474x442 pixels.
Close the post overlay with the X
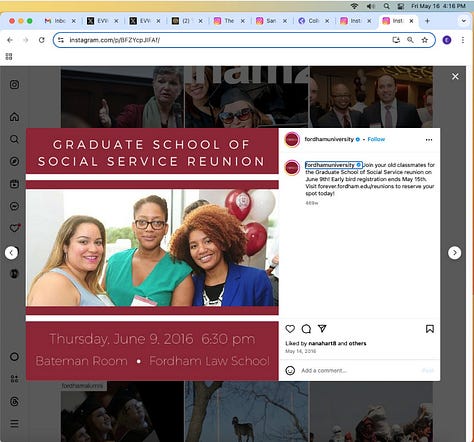(x=455, y=76)
